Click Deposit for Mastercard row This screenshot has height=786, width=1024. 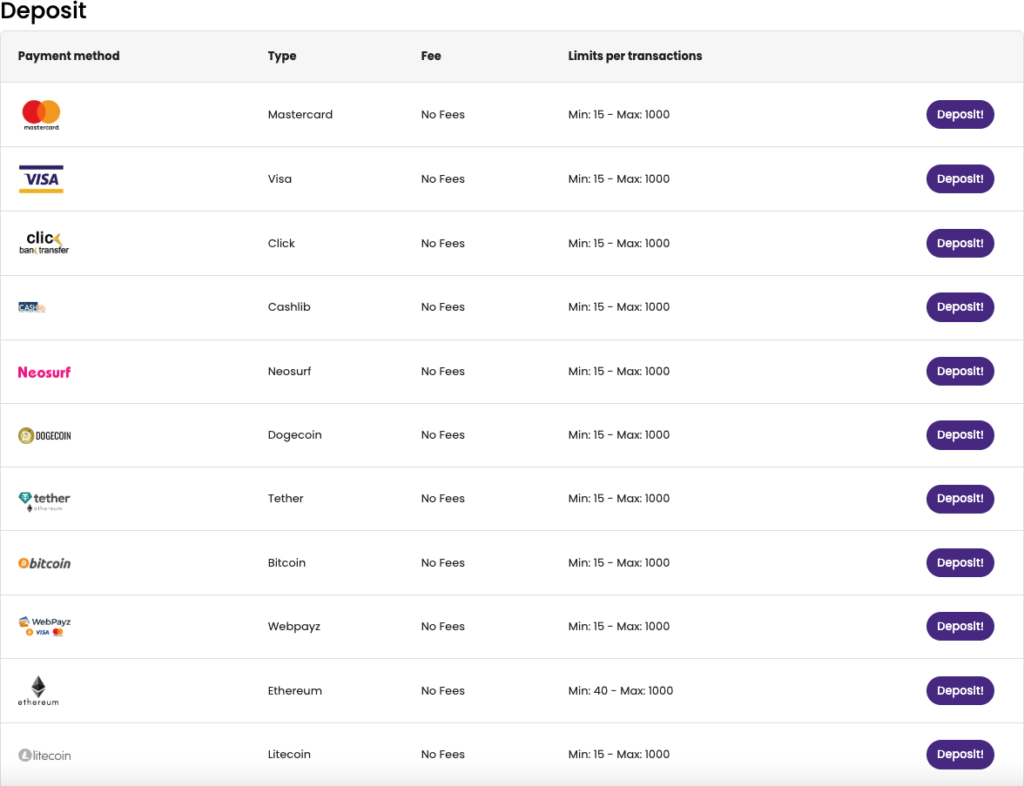click(x=959, y=114)
